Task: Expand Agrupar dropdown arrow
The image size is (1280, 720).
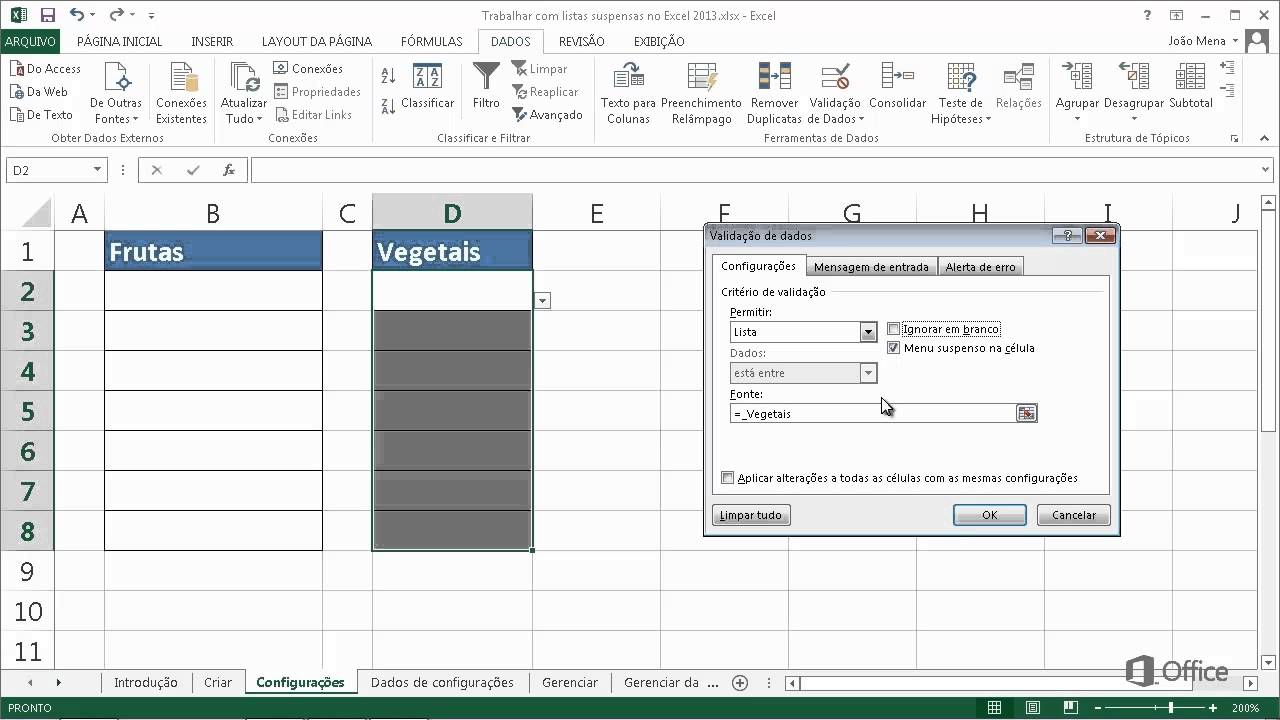Action: tap(1077, 119)
